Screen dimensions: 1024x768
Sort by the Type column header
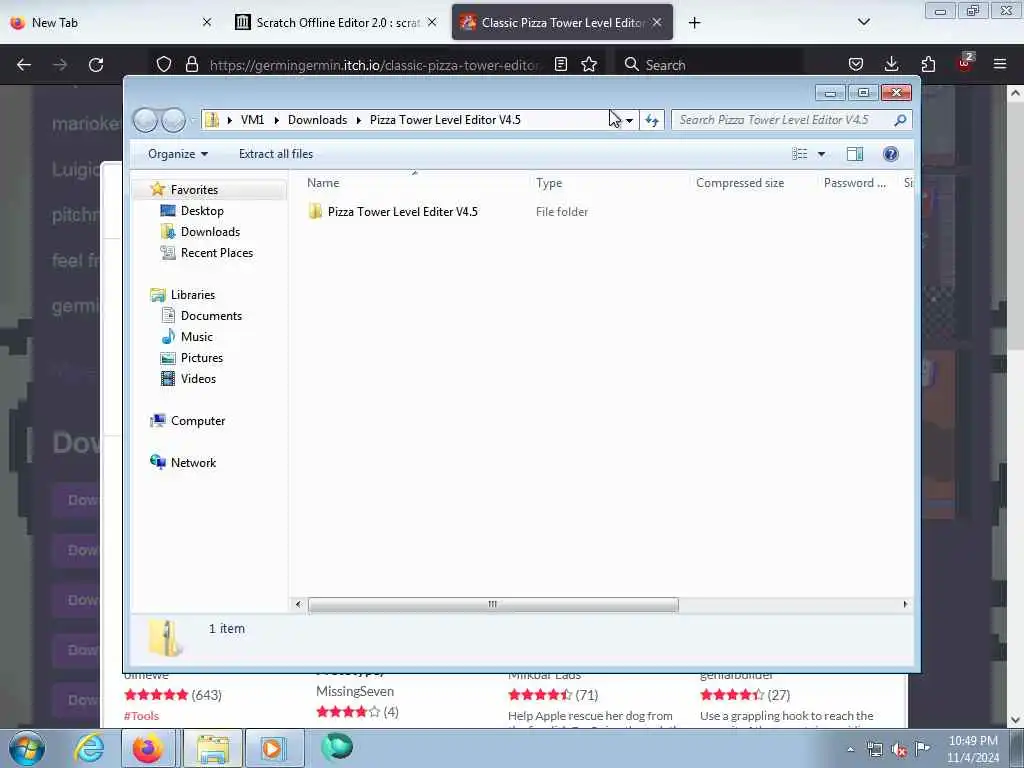click(x=609, y=183)
